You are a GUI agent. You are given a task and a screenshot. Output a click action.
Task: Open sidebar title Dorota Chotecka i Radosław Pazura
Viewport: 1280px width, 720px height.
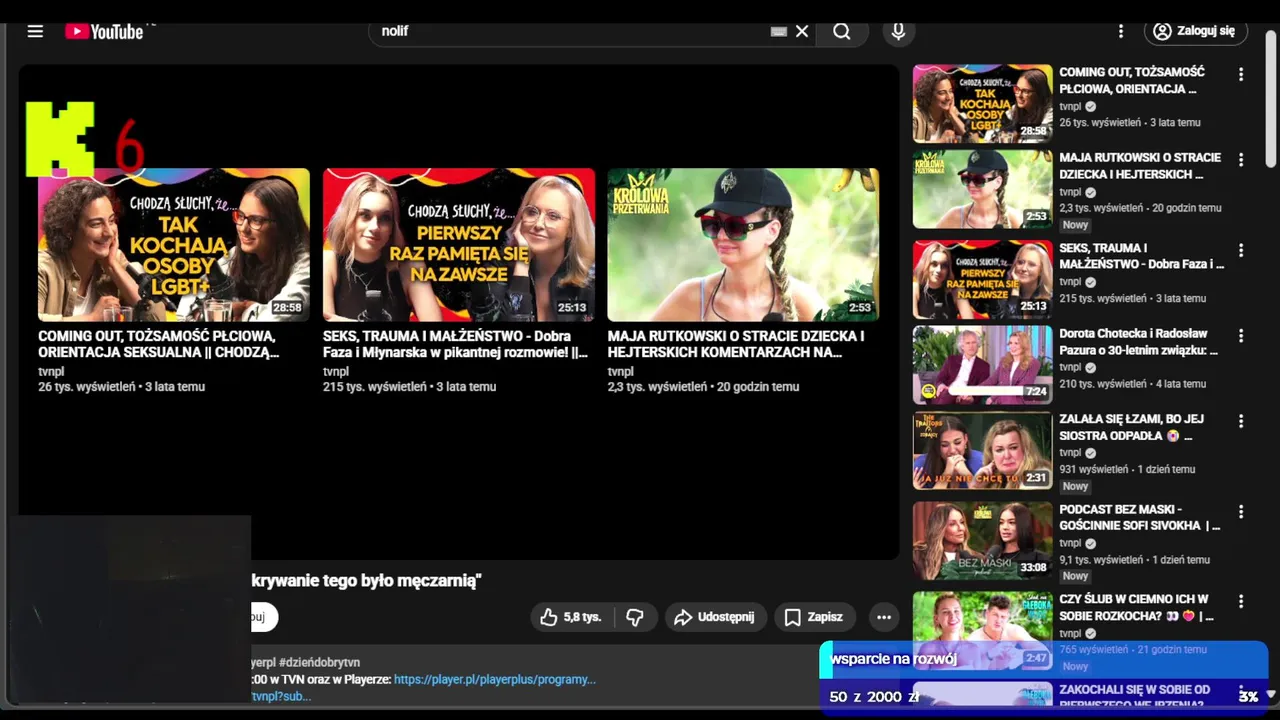tap(1139, 342)
